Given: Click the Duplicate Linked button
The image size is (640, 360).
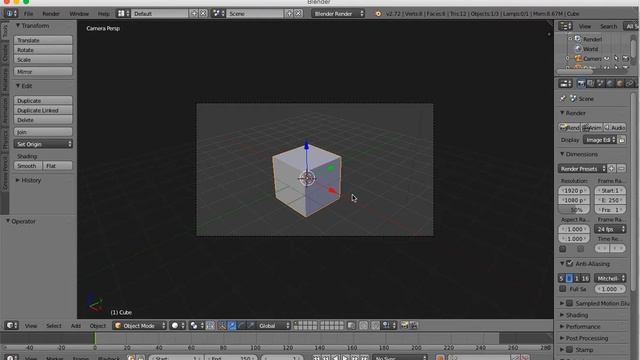Looking at the screenshot, I should click(43, 110).
